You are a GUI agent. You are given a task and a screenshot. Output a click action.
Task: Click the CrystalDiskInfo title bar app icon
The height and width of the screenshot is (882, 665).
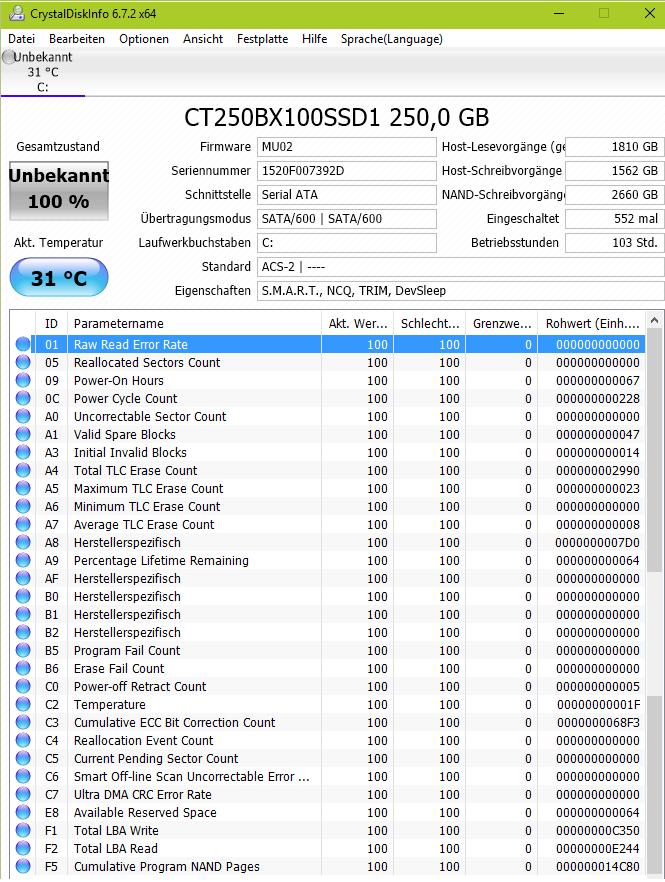coord(16,14)
